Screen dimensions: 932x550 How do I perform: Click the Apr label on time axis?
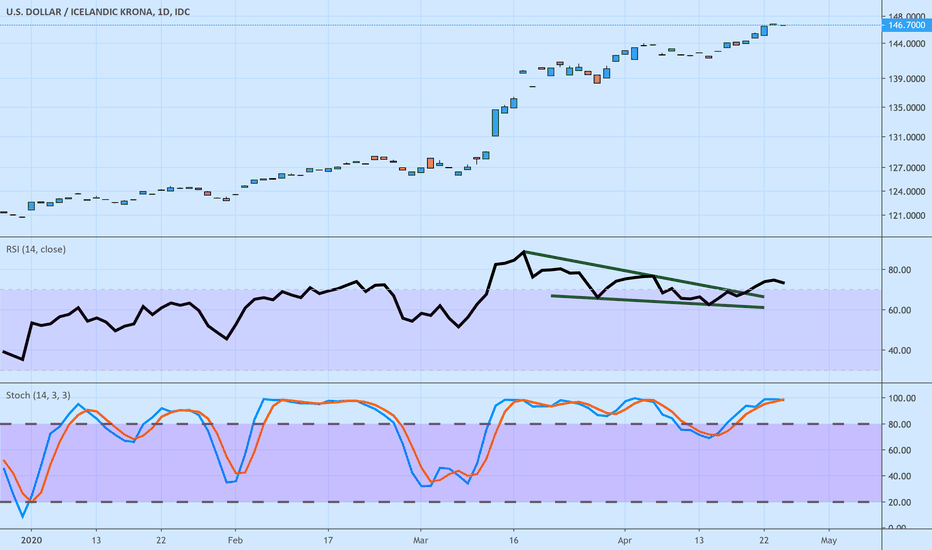(x=625, y=540)
